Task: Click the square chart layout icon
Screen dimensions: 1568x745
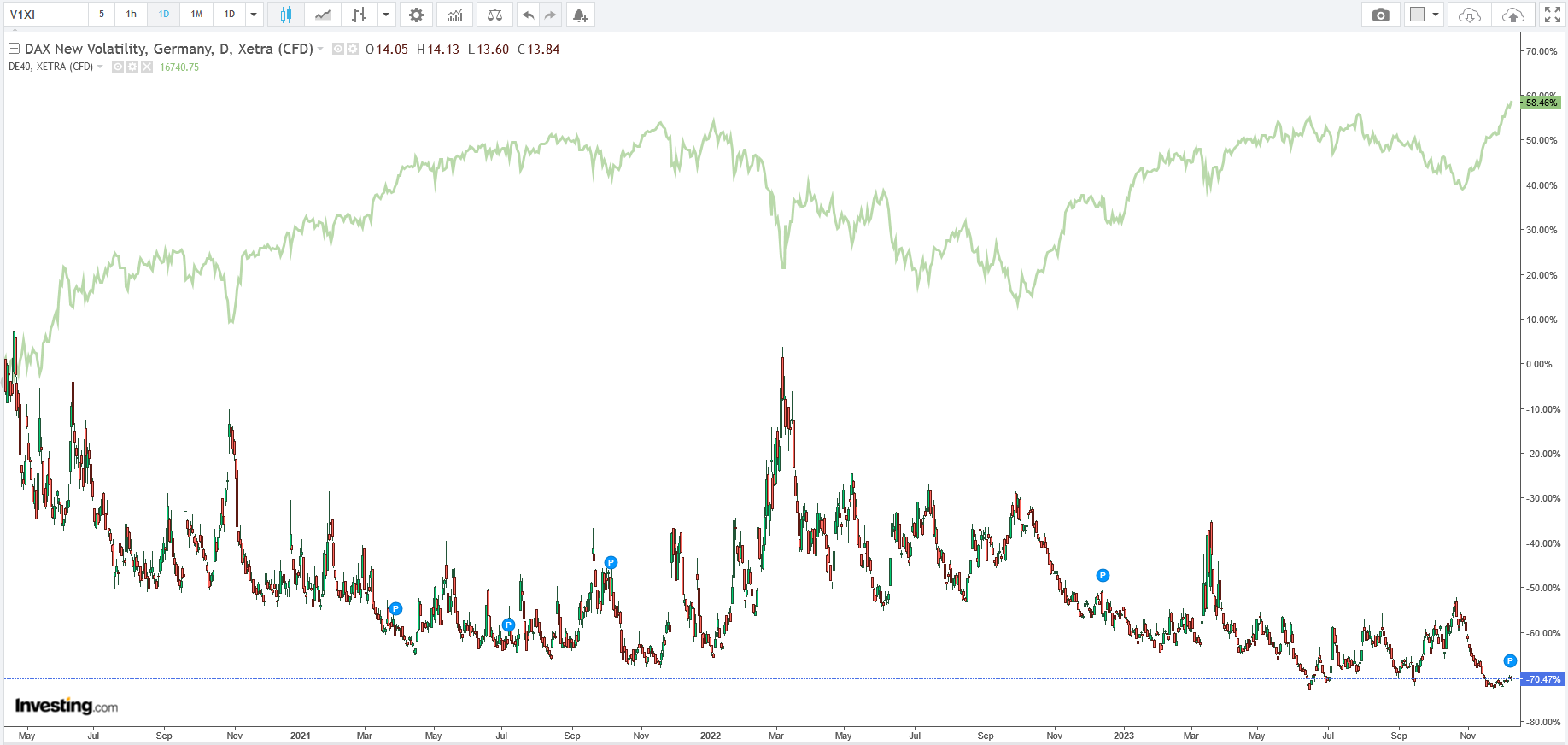Action: (x=1418, y=15)
